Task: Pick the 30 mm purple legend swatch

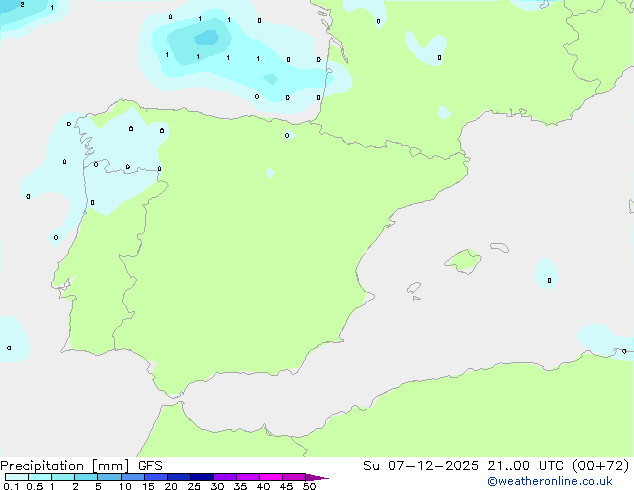Action: (x=225, y=477)
